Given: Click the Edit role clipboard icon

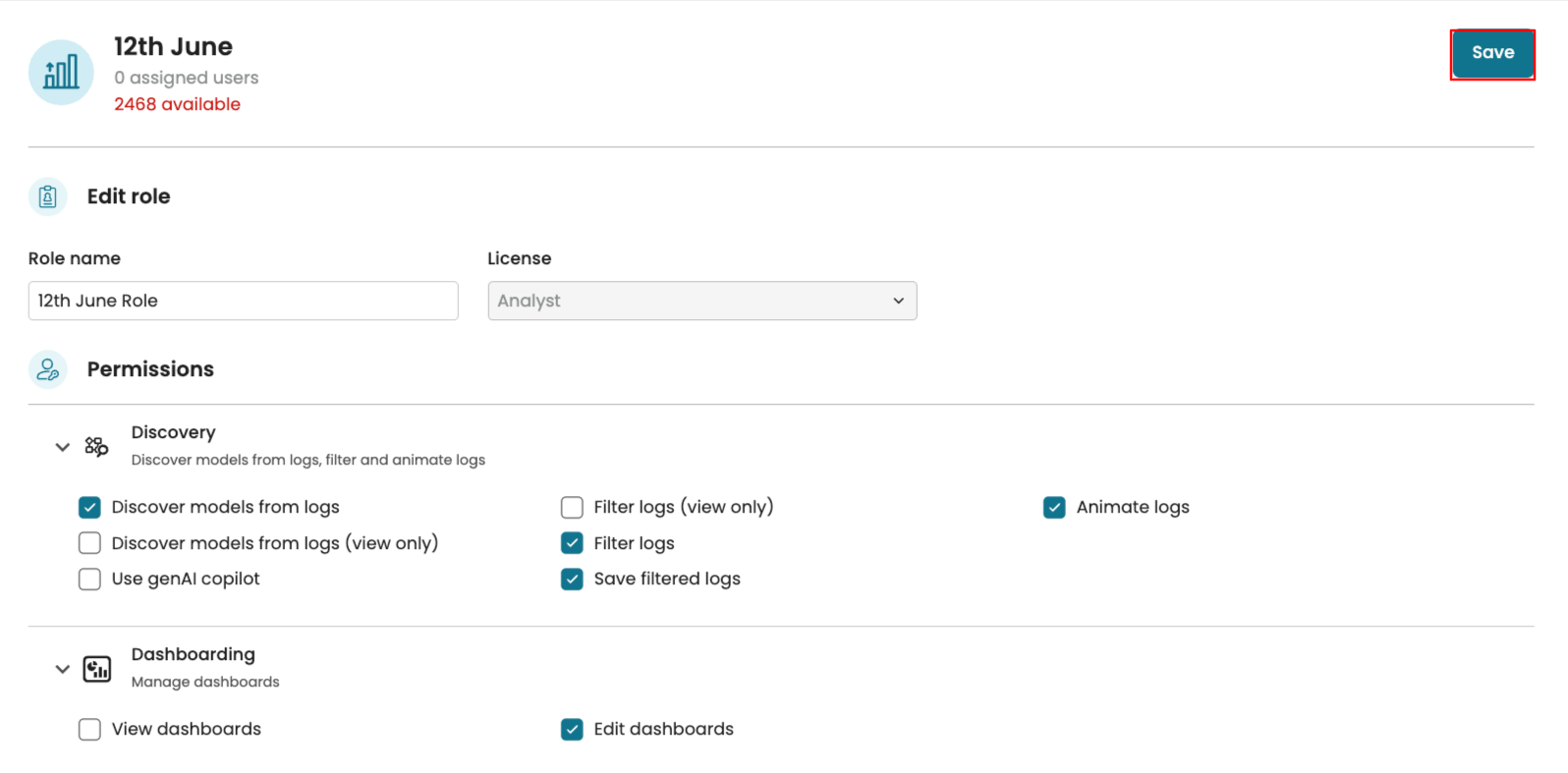Looking at the screenshot, I should click(x=47, y=196).
